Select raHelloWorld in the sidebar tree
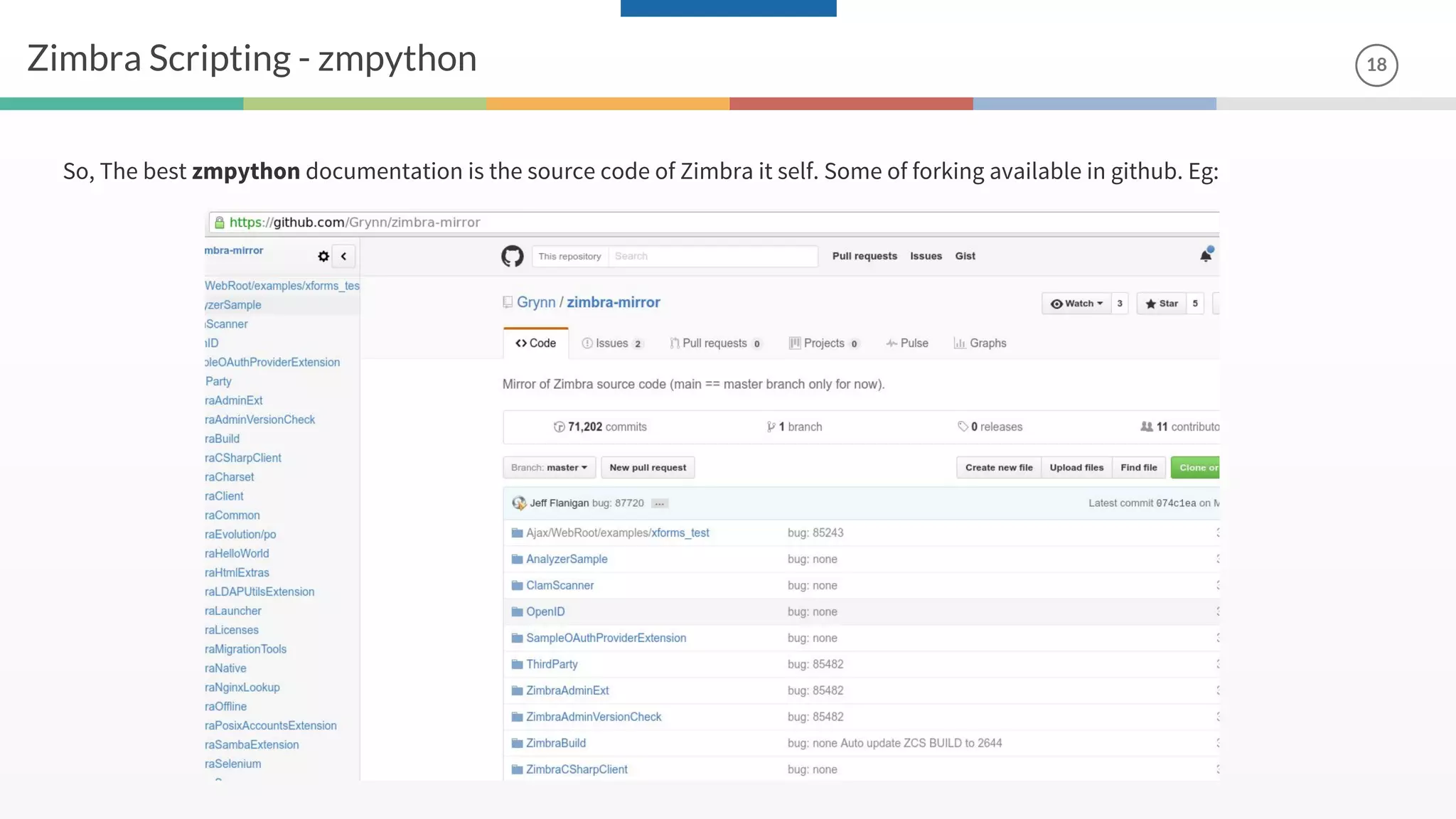 tap(237, 554)
